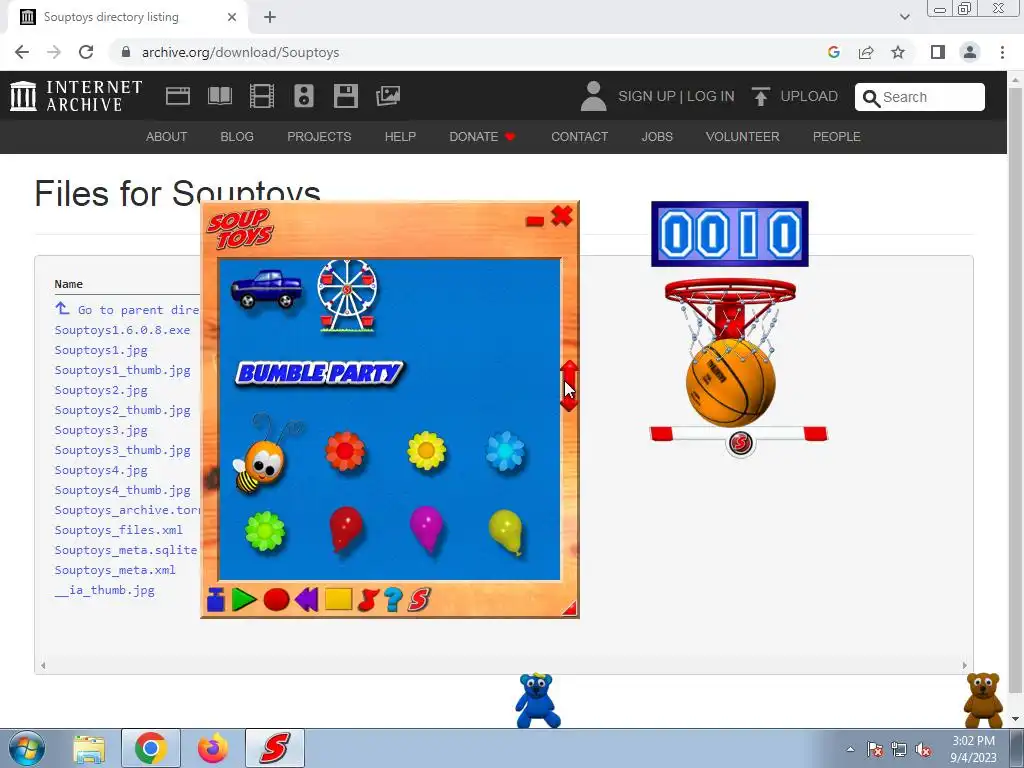Viewport: 1024px width, 768px height.
Task: Open Firefox from the taskbar
Action: coord(213,748)
